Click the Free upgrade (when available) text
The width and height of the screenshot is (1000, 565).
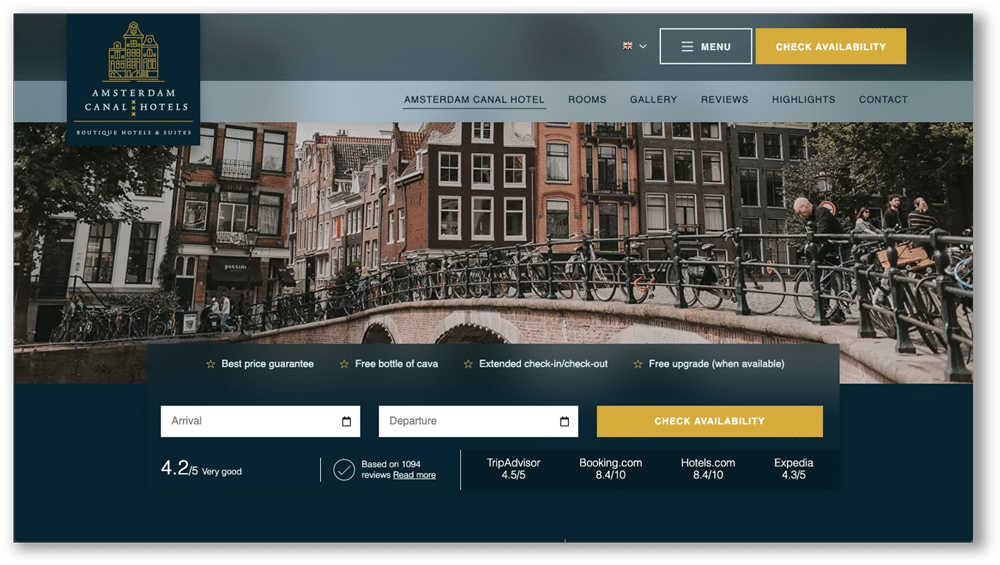click(x=716, y=363)
